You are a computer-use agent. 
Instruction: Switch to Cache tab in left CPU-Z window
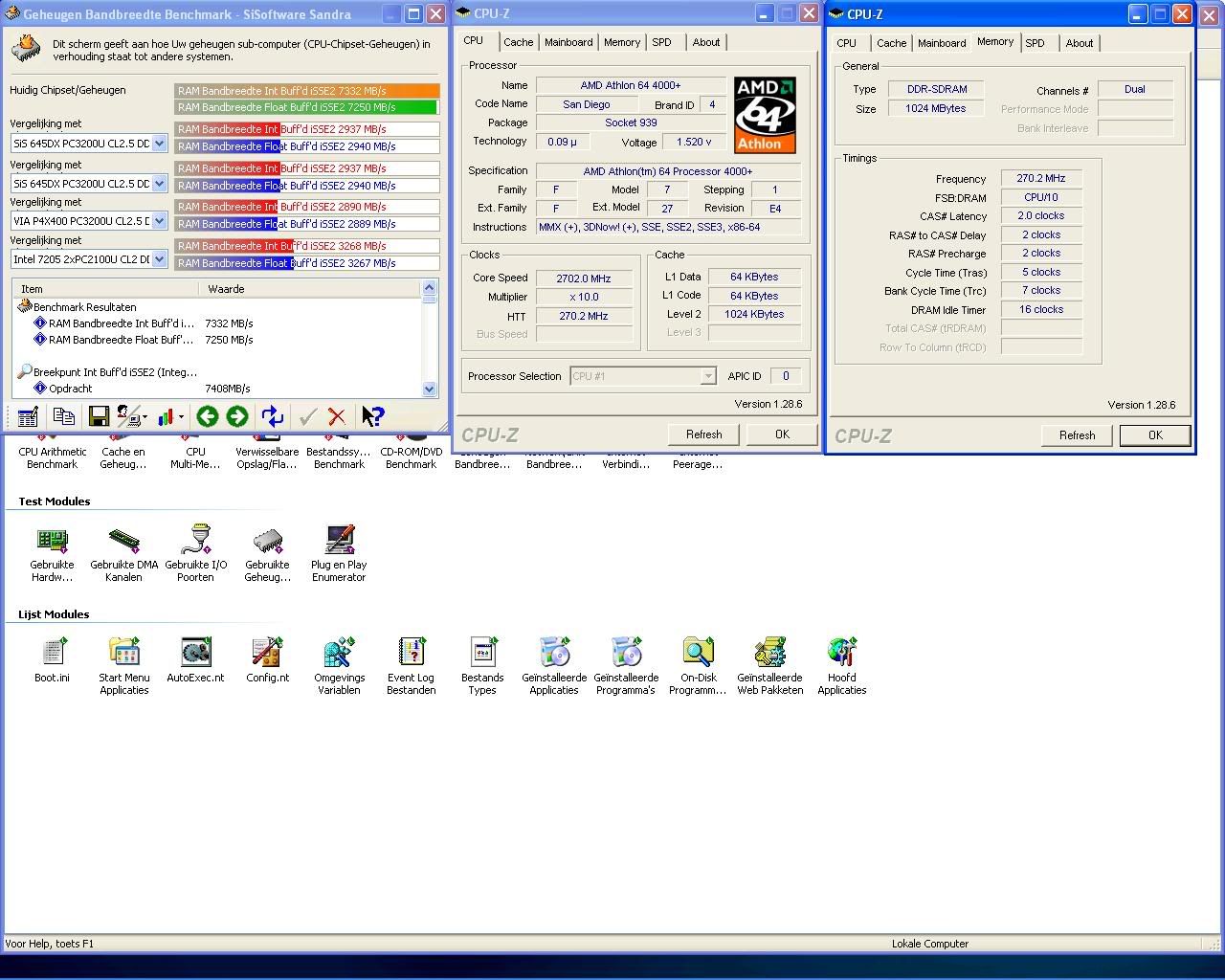(x=518, y=42)
